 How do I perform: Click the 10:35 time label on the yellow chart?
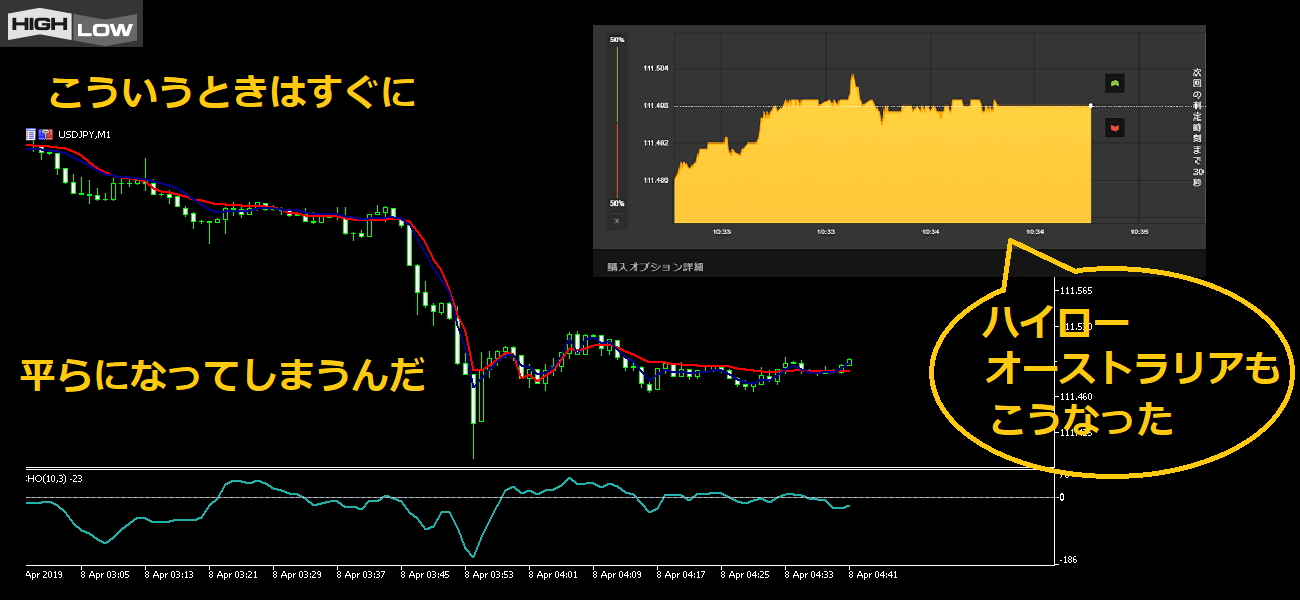pyautogui.click(x=1138, y=231)
